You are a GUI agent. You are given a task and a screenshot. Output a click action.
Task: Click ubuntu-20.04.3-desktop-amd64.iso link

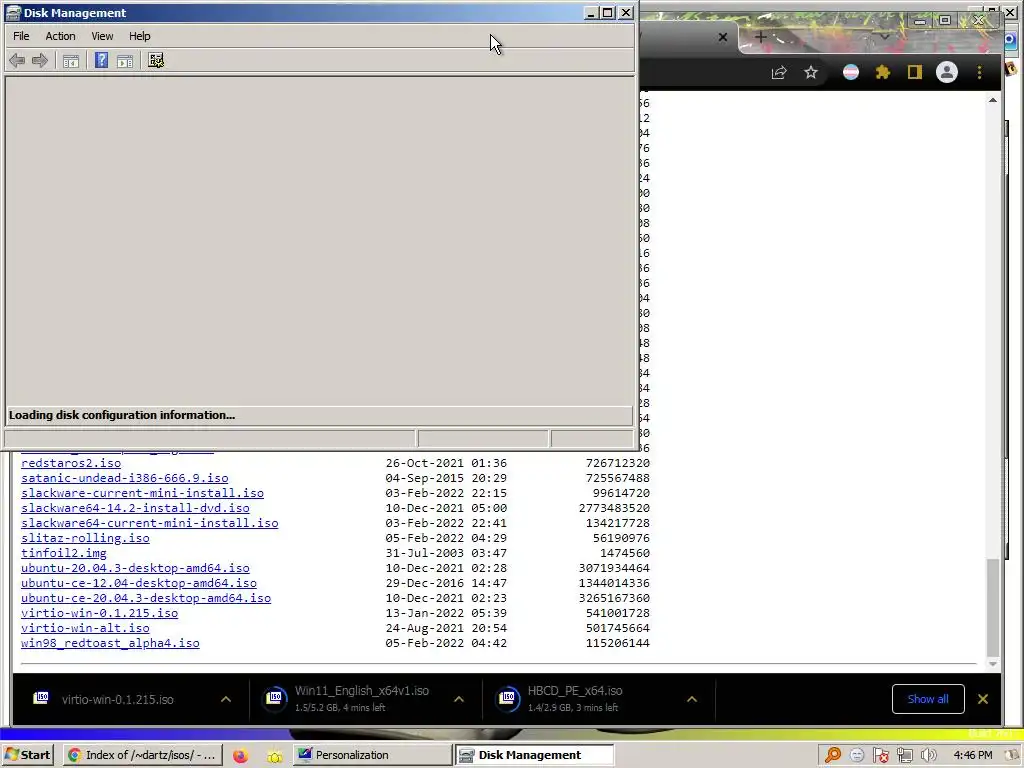(135, 568)
